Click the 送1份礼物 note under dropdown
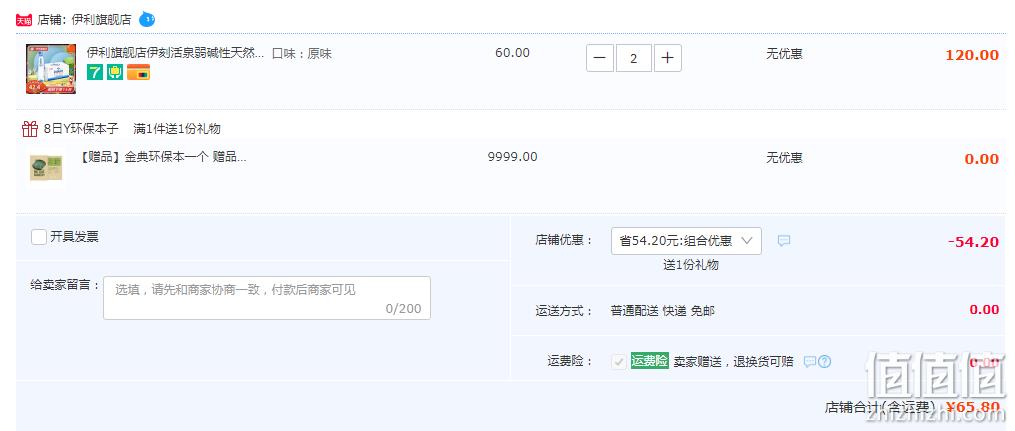This screenshot has height=431, width=1015. coord(691,265)
